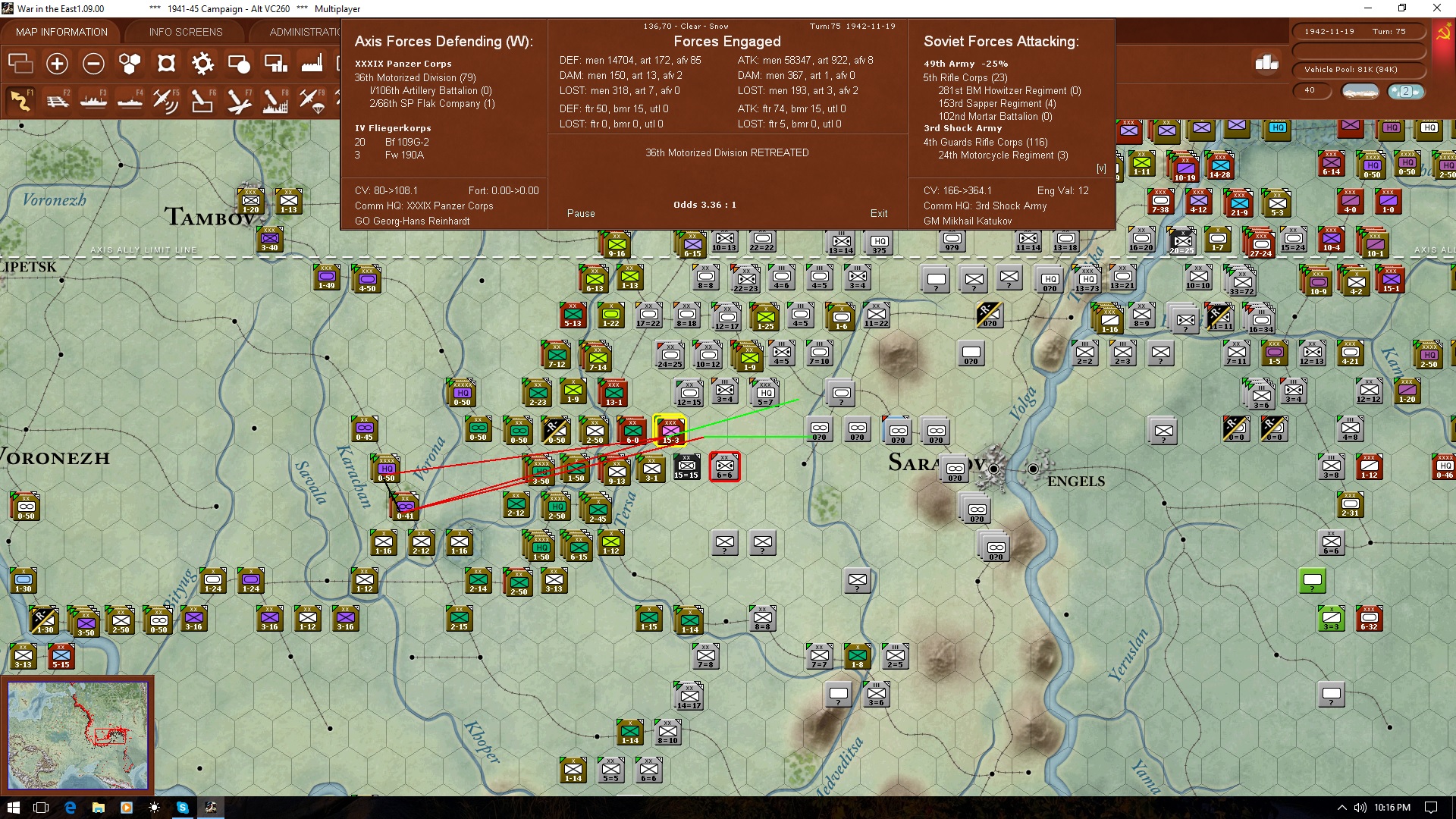Viewport: 1456px width, 819px height.
Task: Open the podium statistics icon
Action: point(1266,62)
